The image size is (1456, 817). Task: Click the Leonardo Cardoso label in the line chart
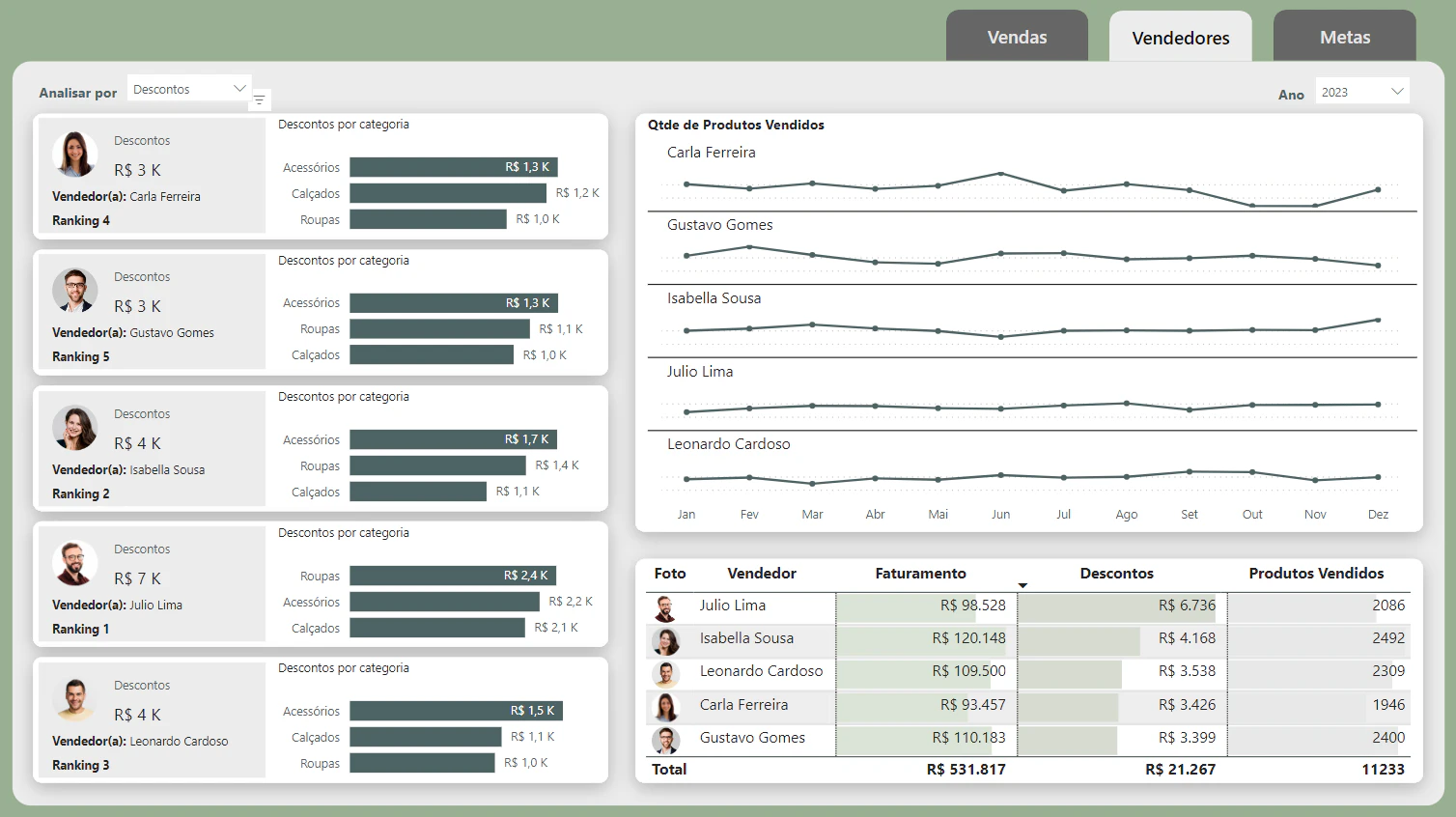click(729, 444)
